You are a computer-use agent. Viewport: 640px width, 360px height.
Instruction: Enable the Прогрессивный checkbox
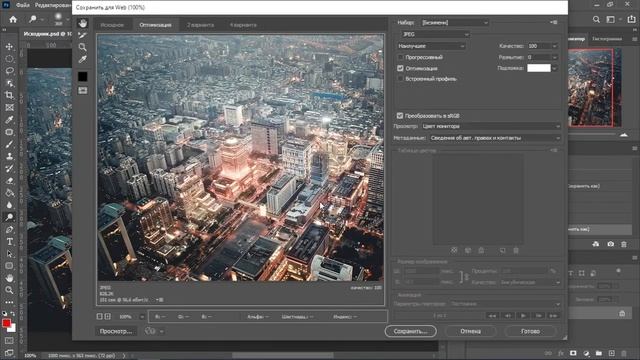[400, 57]
